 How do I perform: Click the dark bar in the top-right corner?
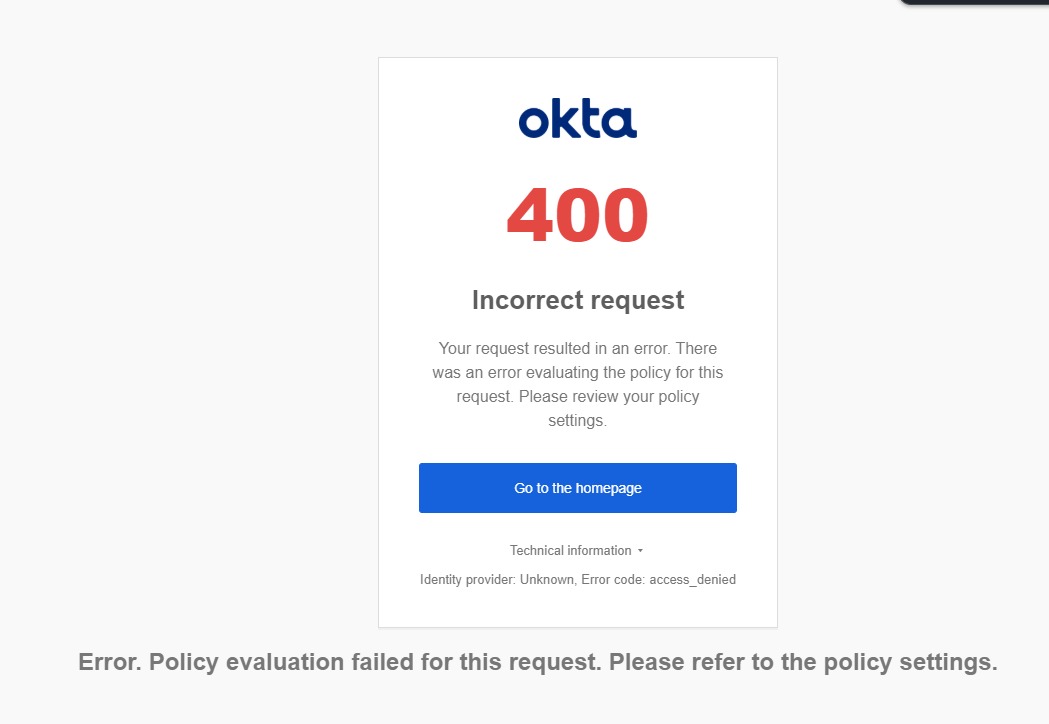coord(974,3)
